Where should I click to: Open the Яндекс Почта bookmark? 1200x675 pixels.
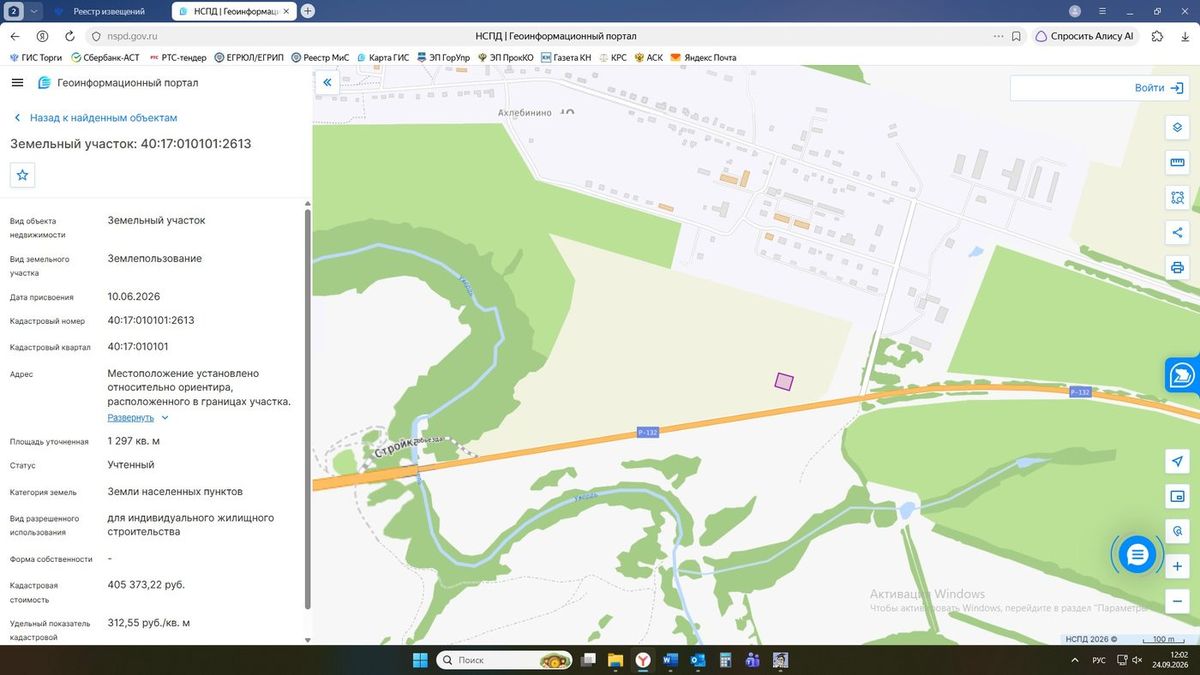click(x=703, y=58)
